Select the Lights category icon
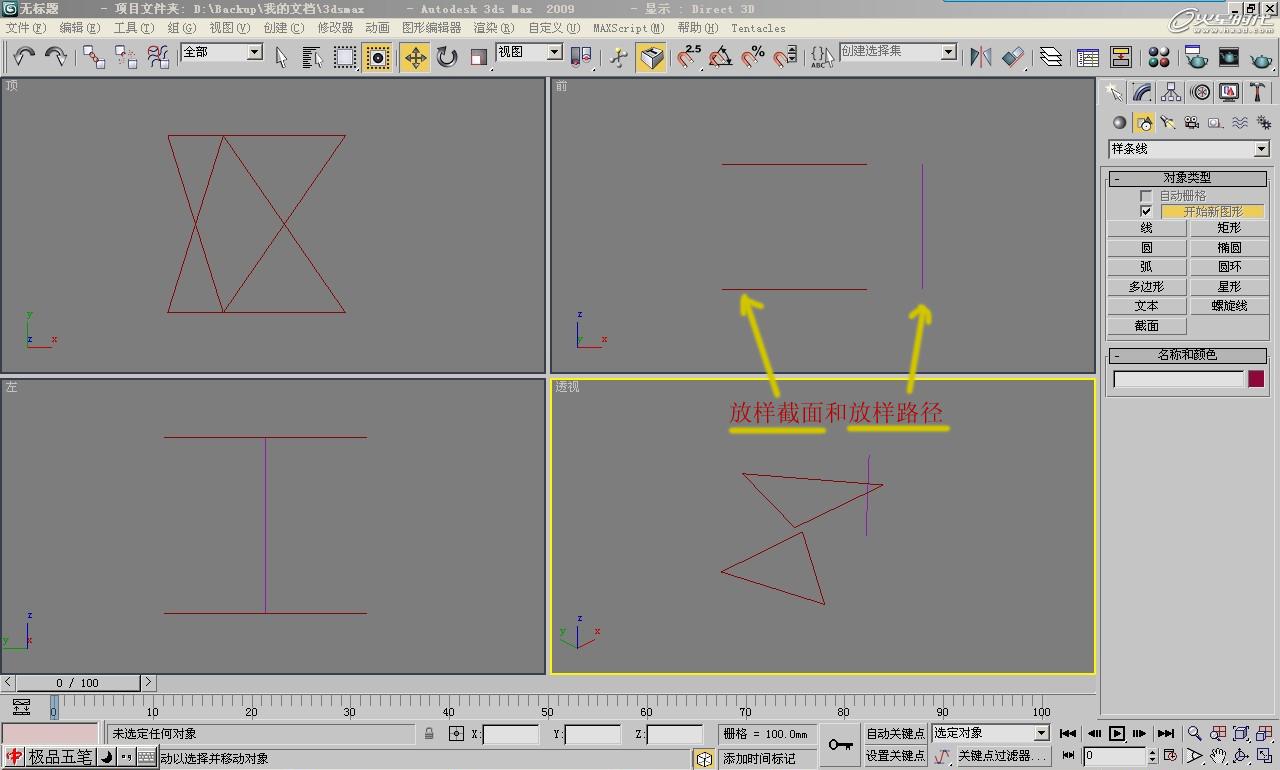This screenshot has width=1280, height=770. click(x=1167, y=123)
